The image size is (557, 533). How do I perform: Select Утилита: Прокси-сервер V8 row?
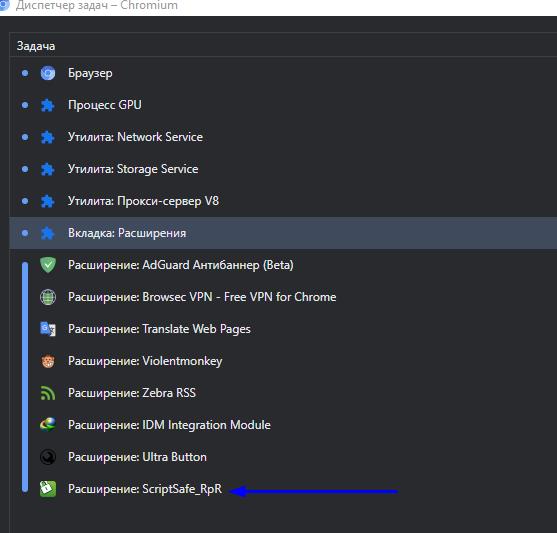pyautogui.click(x=283, y=201)
